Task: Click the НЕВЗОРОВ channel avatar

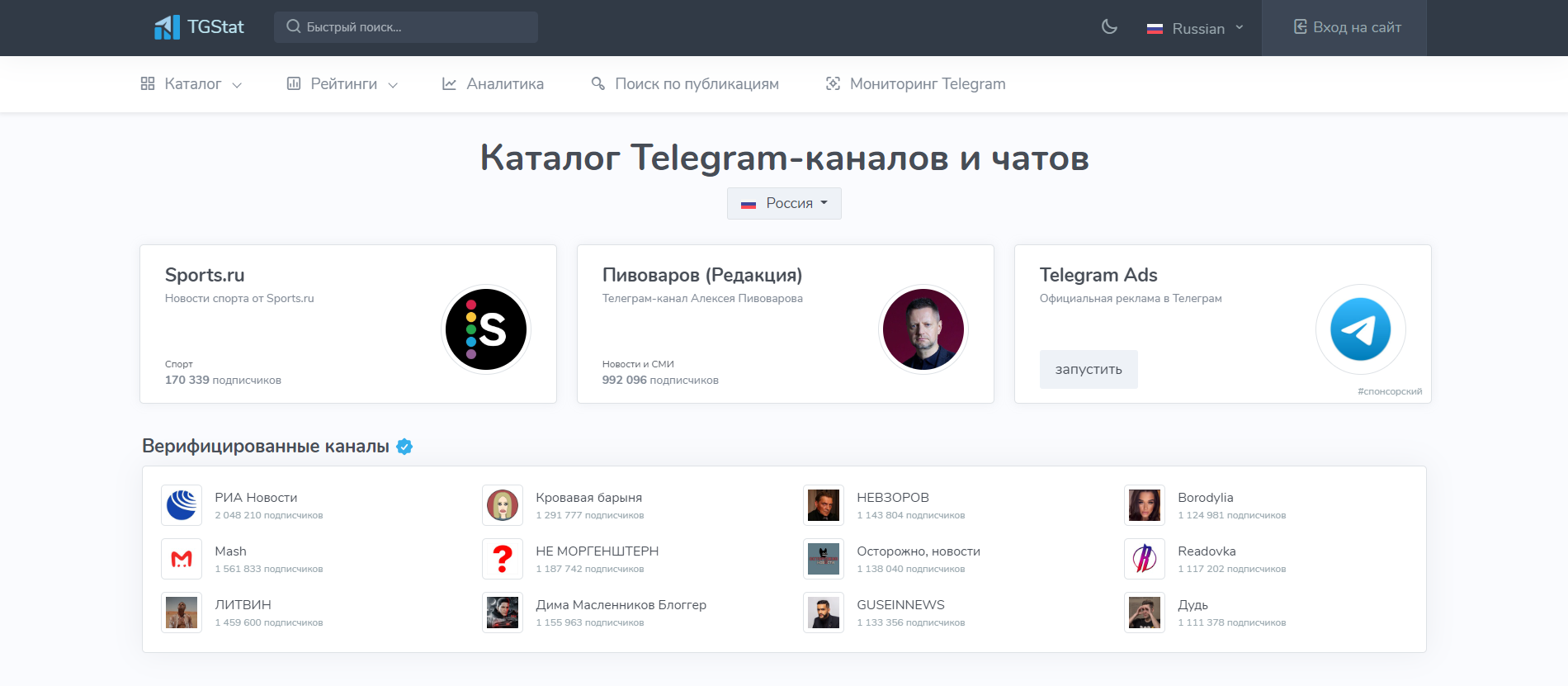Action: (x=824, y=505)
